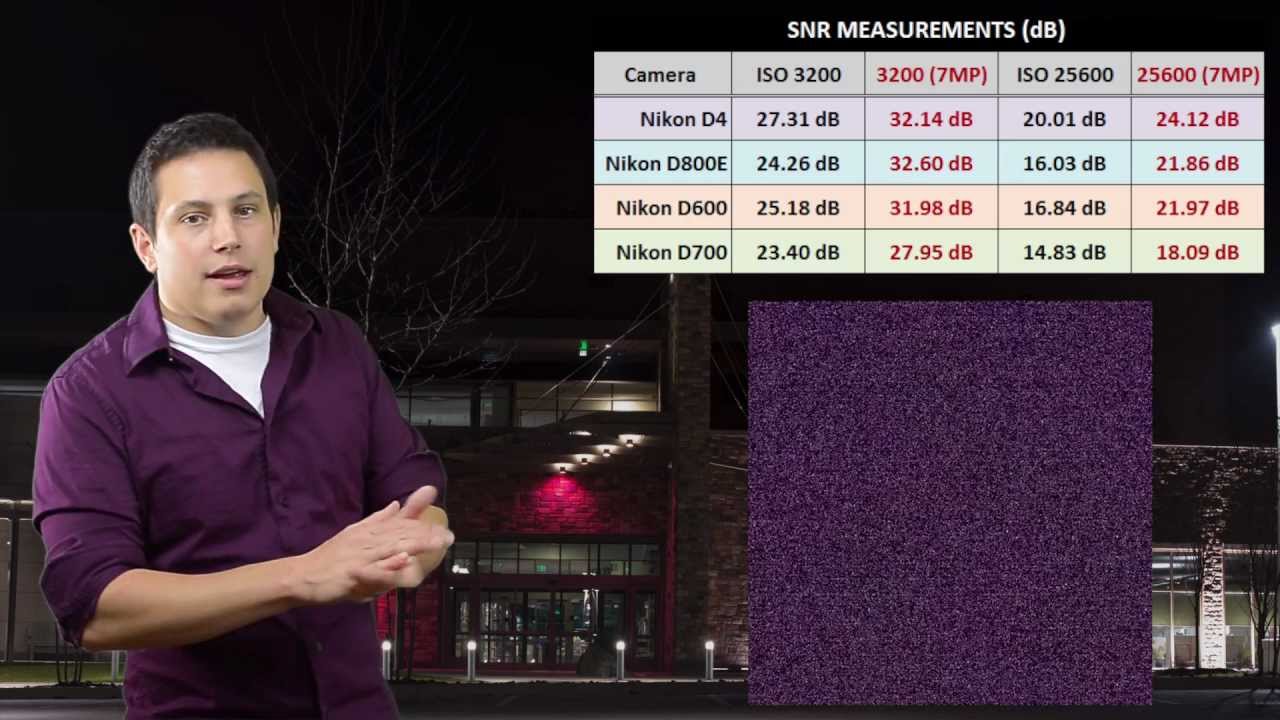The height and width of the screenshot is (720, 1280).
Task: Select the "18.09 dB" value
Action: click(x=1198, y=252)
